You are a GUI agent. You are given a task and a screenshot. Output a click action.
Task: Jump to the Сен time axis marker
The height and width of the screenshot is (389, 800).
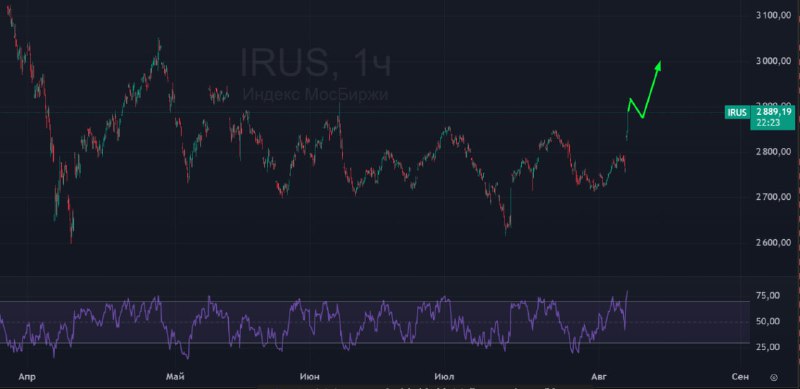pyautogui.click(x=740, y=377)
